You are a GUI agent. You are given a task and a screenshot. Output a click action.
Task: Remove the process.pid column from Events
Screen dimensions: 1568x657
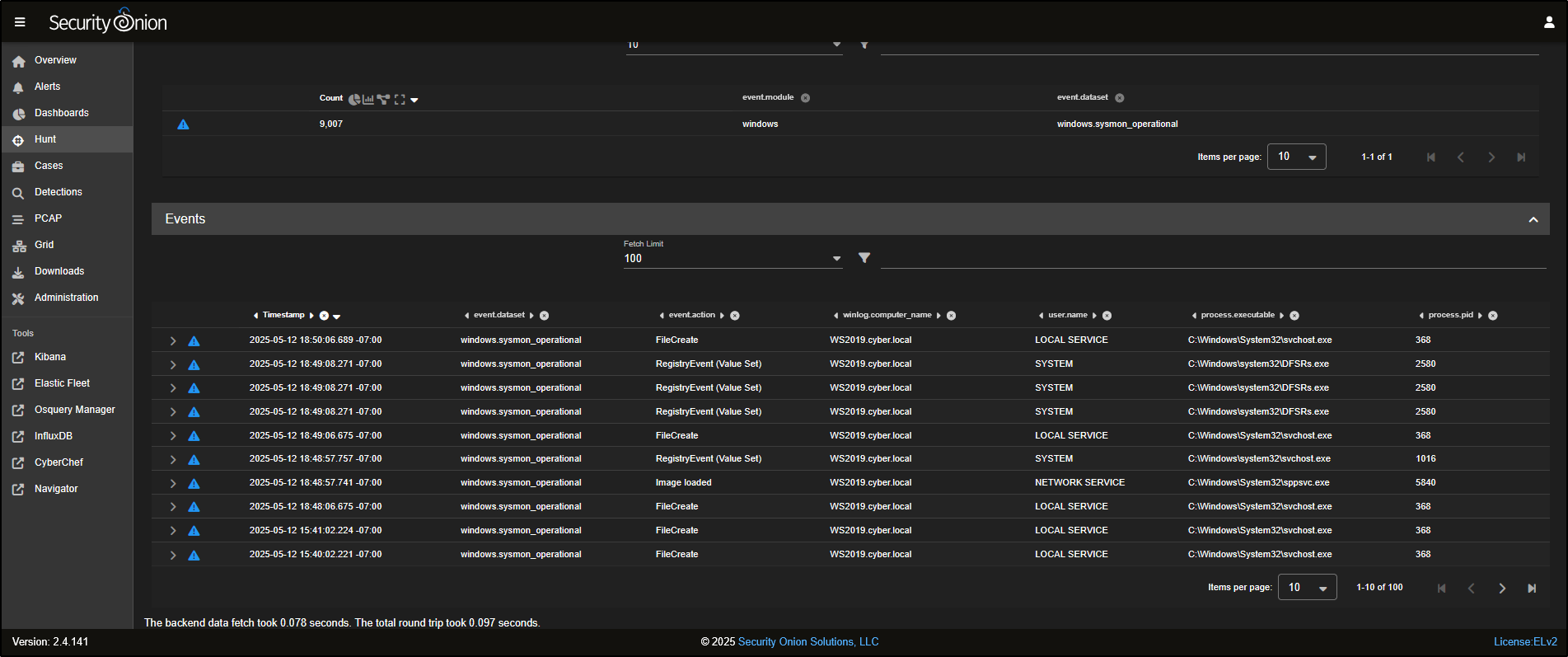[x=1493, y=316]
